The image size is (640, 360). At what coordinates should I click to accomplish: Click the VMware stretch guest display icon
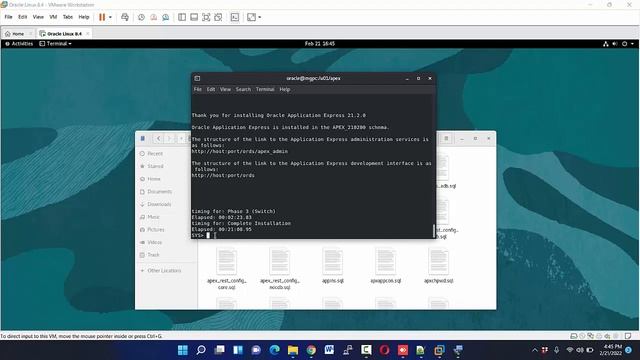[x=251, y=17]
